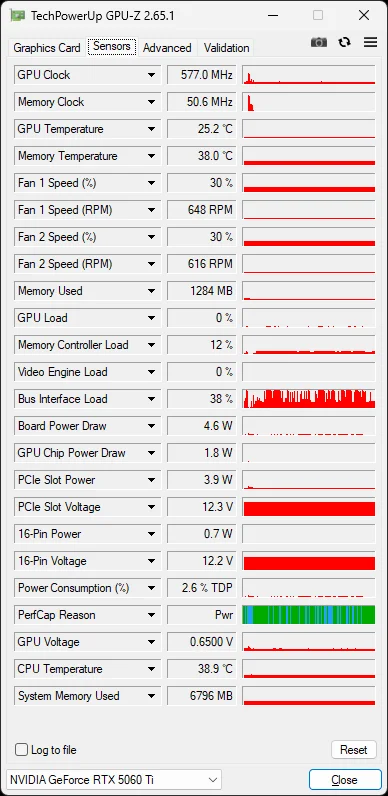Click the GPU-Z title bar app icon

click(18, 15)
